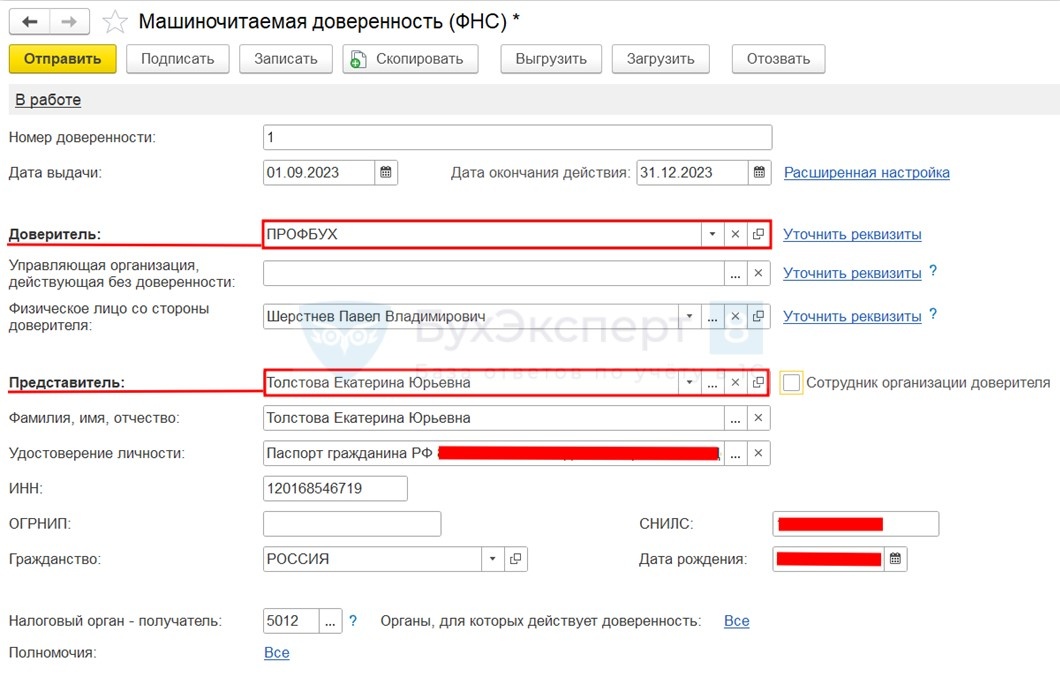Open calendar for Дата окончания действия
The height and width of the screenshot is (682, 1060).
click(759, 171)
